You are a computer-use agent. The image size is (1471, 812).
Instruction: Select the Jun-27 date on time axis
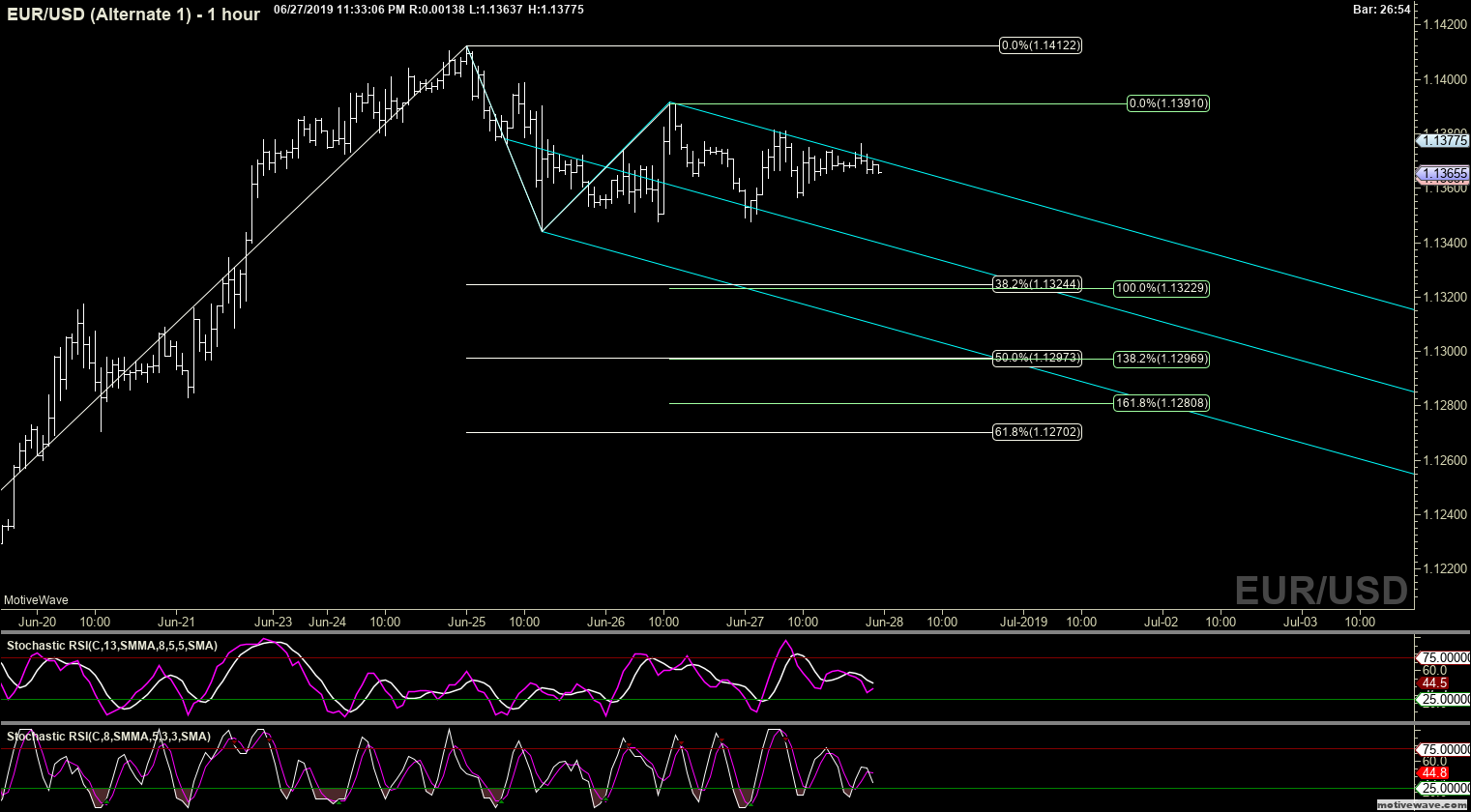coord(745,622)
